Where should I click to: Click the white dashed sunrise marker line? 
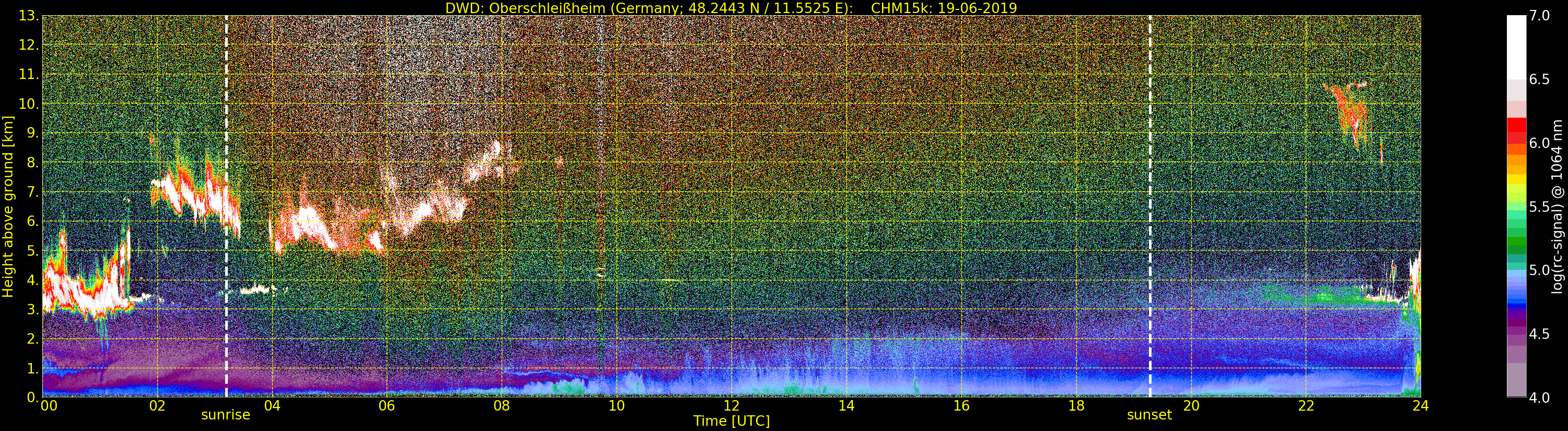226,206
